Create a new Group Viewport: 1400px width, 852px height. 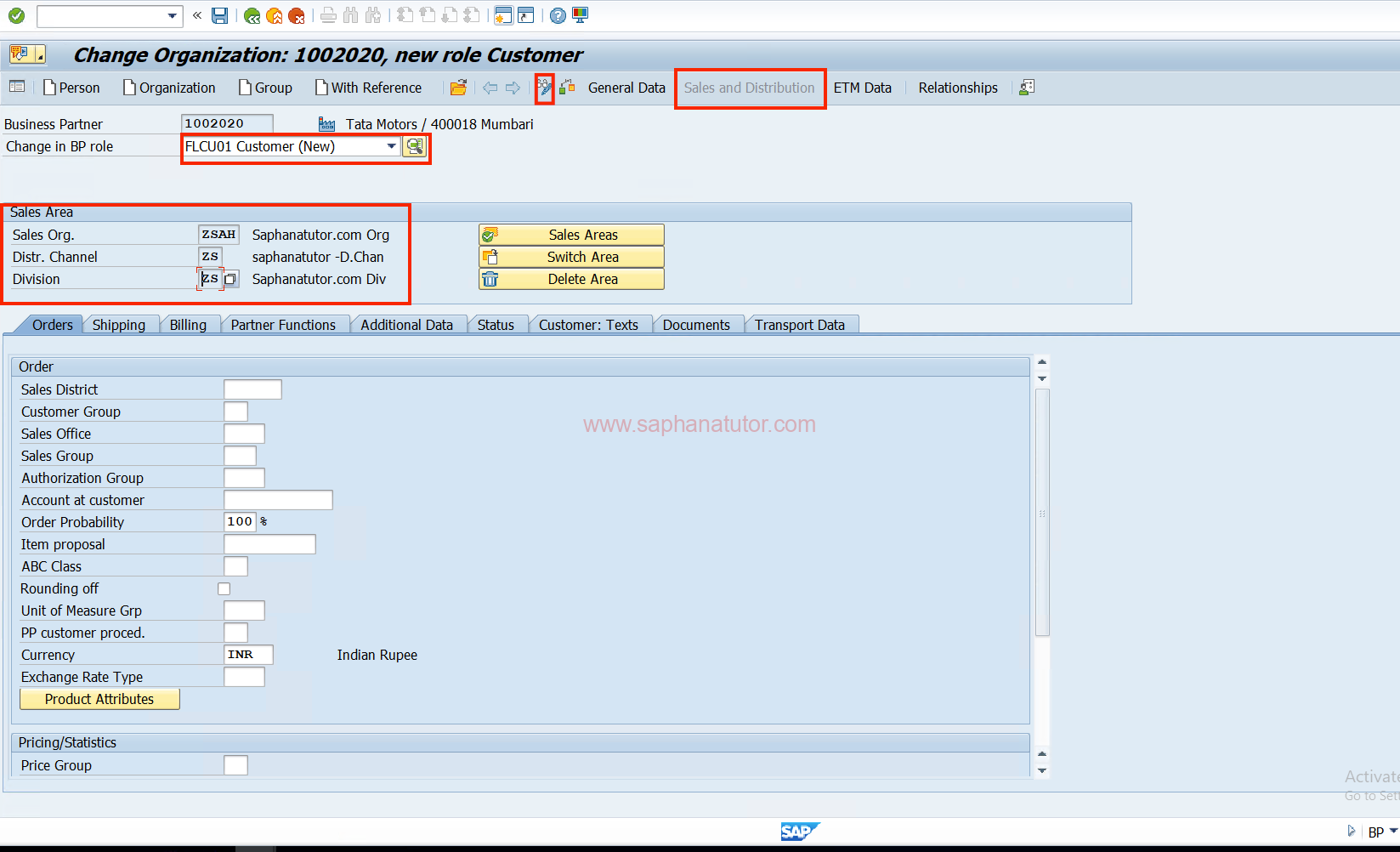[265, 88]
